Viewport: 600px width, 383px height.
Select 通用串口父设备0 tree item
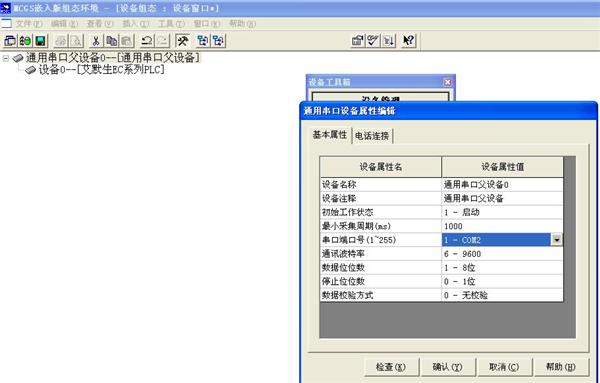pos(112,58)
